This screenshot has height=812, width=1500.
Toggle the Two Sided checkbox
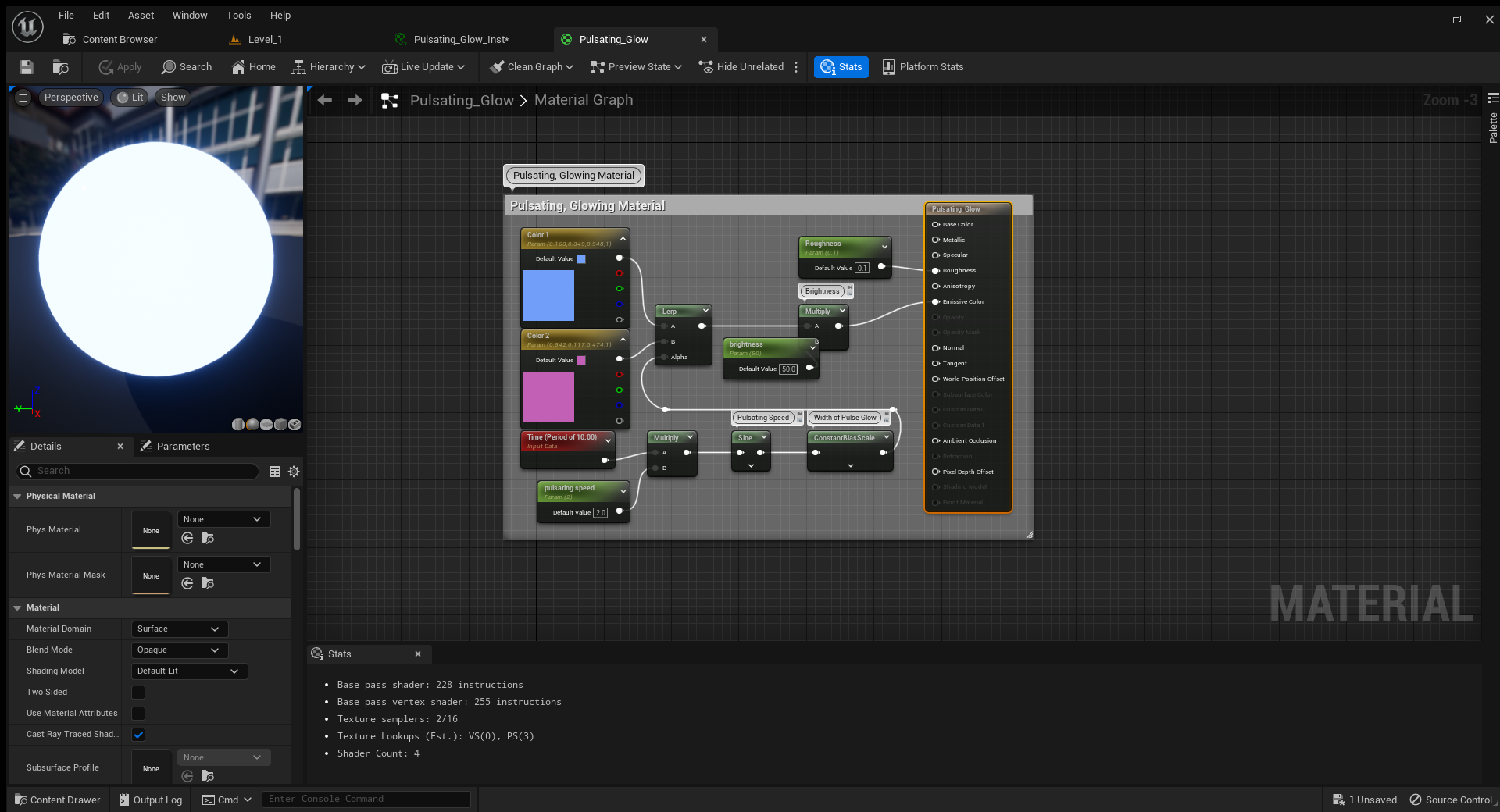click(138, 693)
